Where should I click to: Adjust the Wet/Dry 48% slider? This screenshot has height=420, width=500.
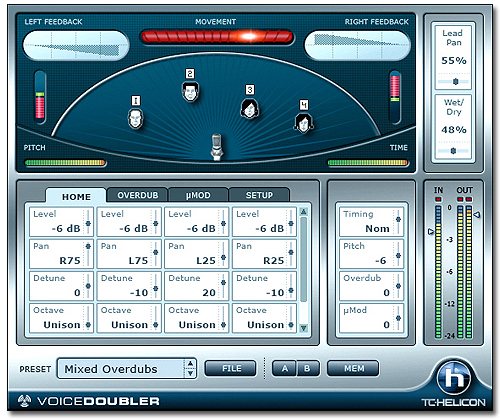click(453, 151)
